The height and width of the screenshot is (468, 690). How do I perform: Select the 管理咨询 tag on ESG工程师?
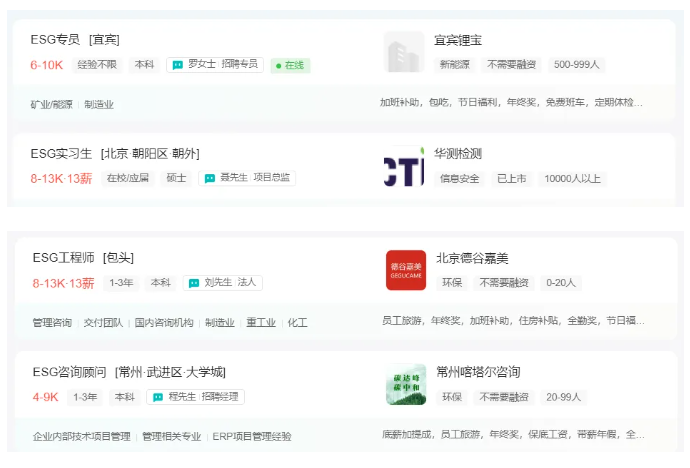coord(52,323)
